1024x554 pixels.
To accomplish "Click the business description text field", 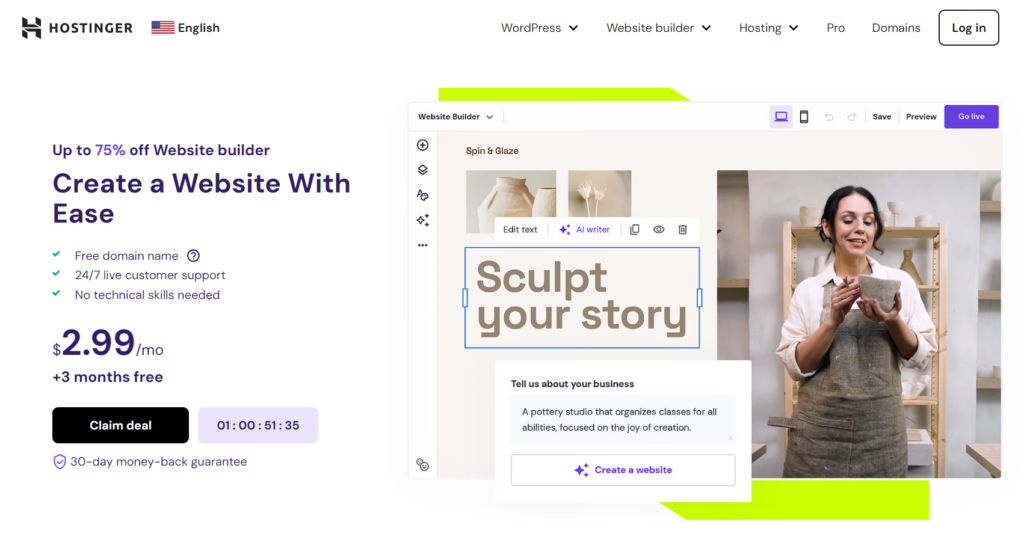I will [x=622, y=419].
